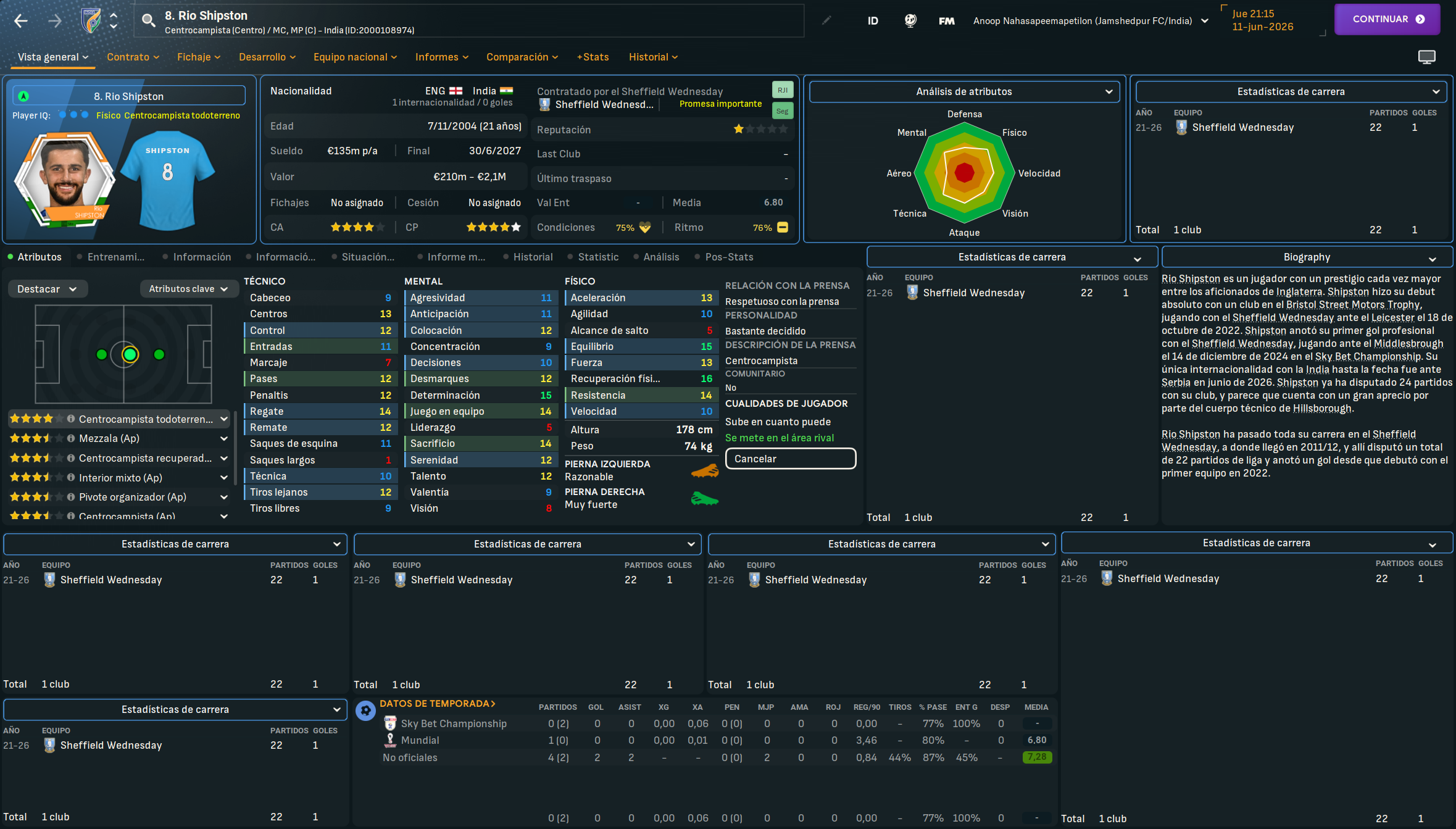This screenshot has height=829, width=1456.
Task: Click the Cancelar button
Action: 790,459
